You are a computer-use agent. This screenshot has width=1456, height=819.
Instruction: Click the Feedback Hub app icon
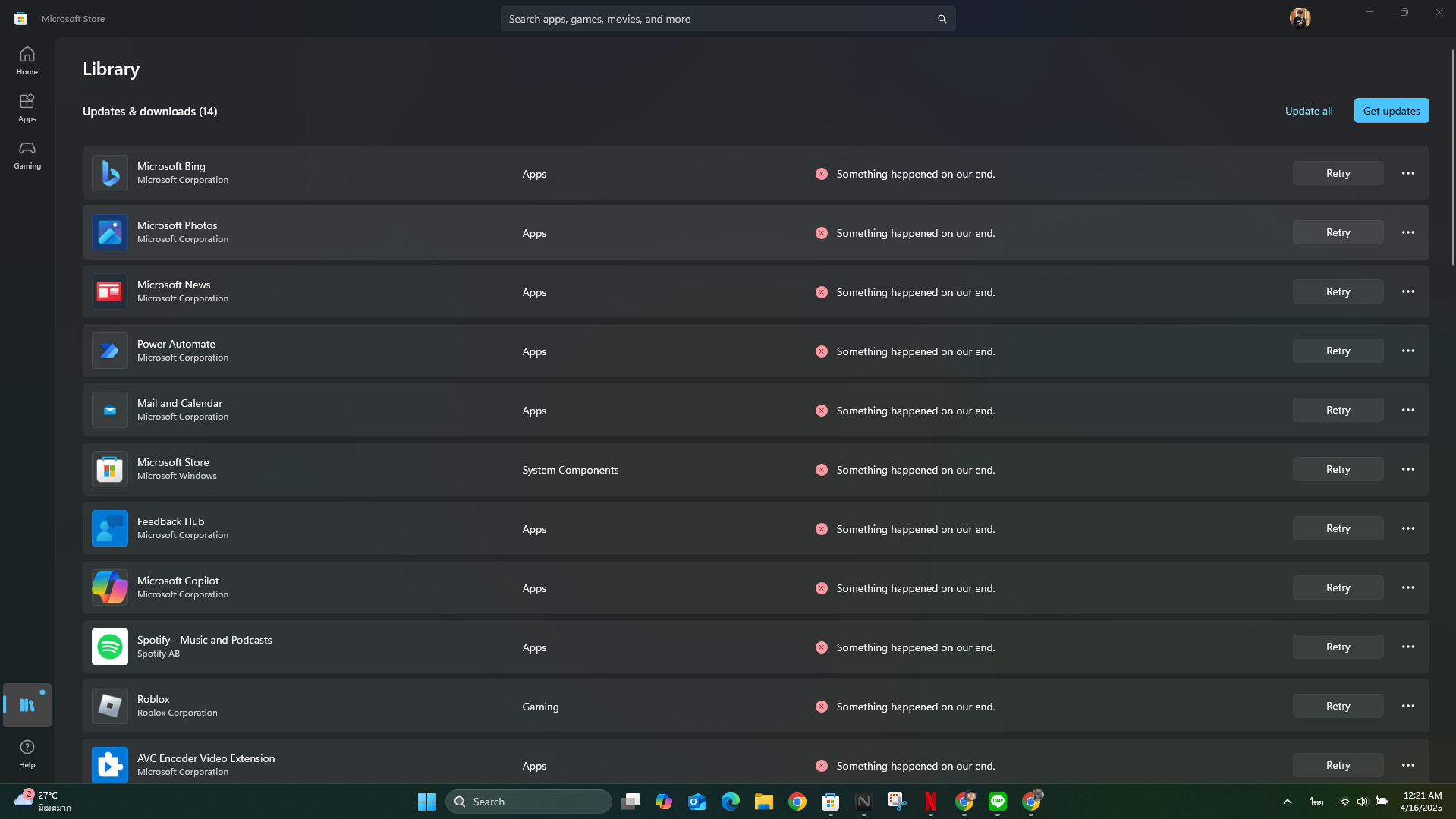point(110,528)
